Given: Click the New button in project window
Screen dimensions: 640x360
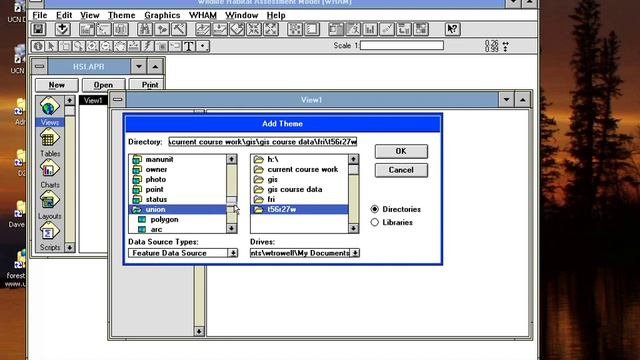Looking at the screenshot, I should pyautogui.click(x=57, y=85).
